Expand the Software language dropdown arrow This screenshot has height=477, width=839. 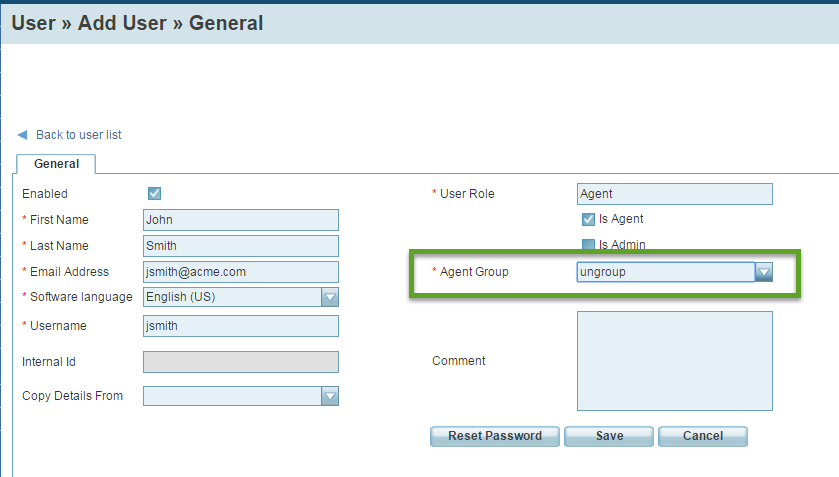point(330,297)
